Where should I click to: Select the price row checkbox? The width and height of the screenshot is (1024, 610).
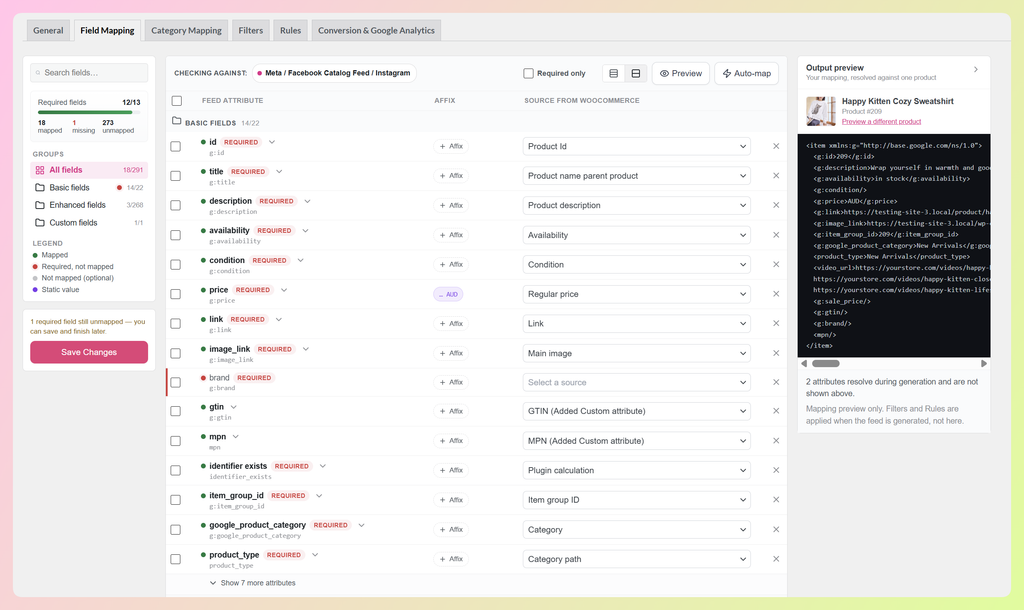[x=176, y=294]
